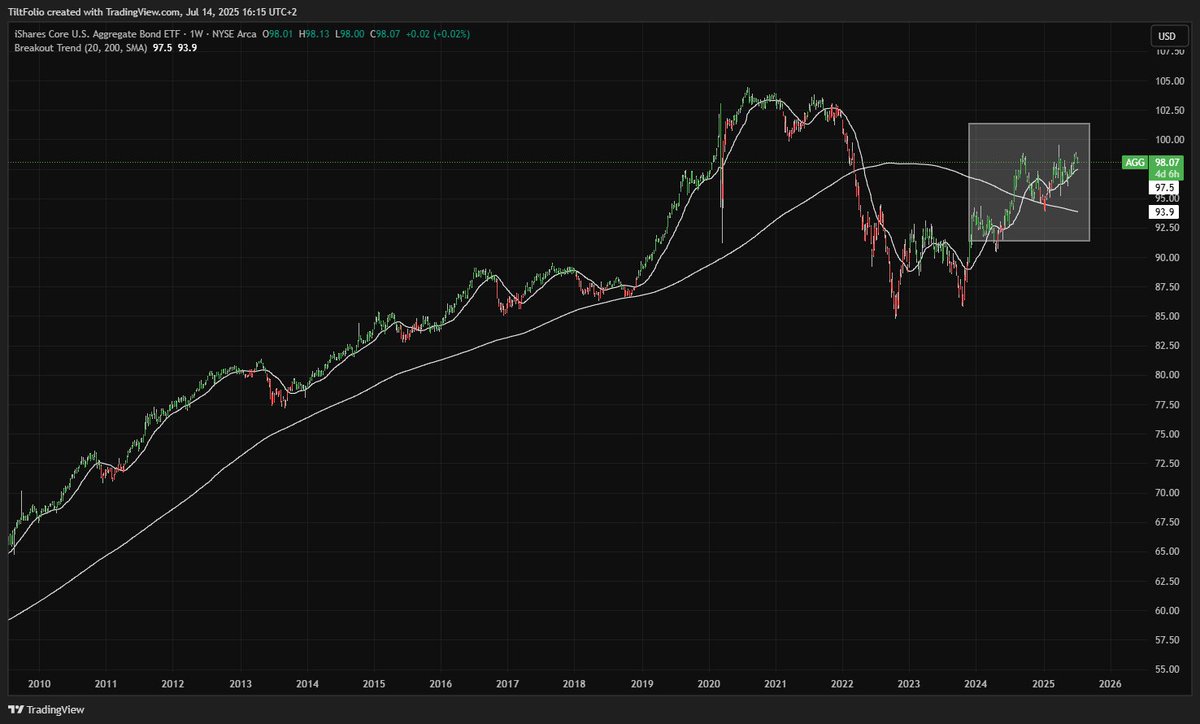Image resolution: width=1200 pixels, height=724 pixels.
Task: Click the 70.00 price axis label
Action: [x=1167, y=493]
